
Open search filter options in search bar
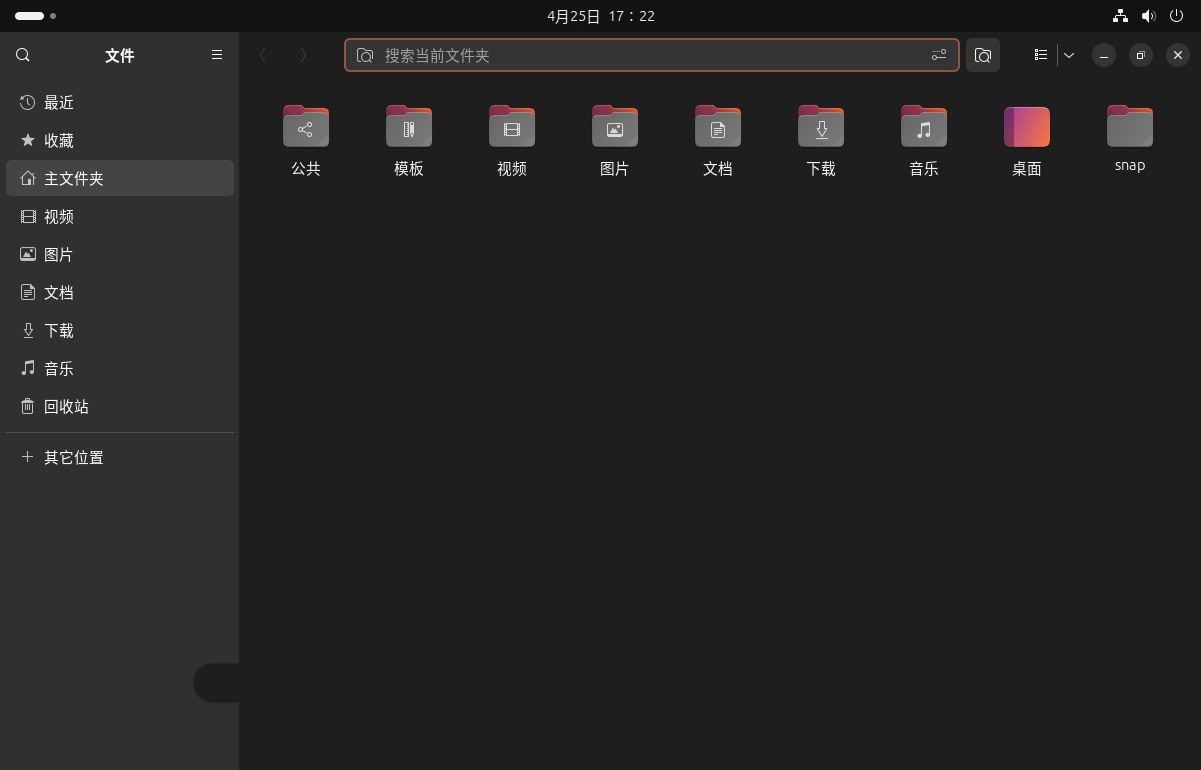coord(938,55)
